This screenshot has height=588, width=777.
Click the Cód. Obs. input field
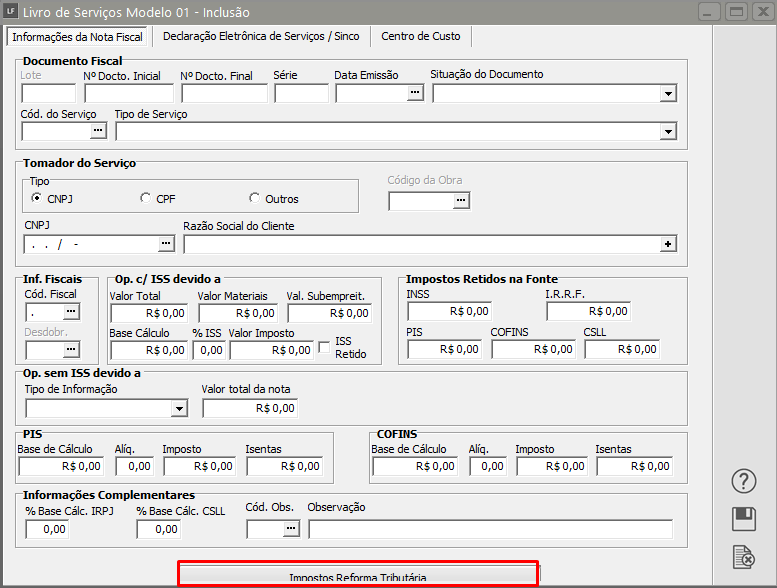265,529
